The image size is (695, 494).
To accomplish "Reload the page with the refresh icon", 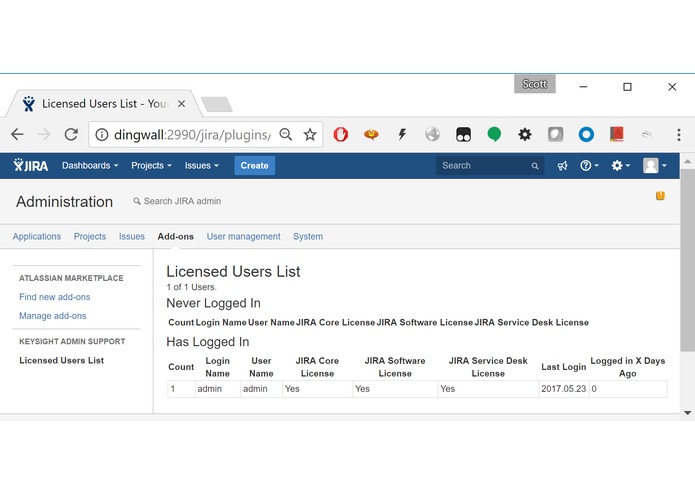I will (x=71, y=134).
